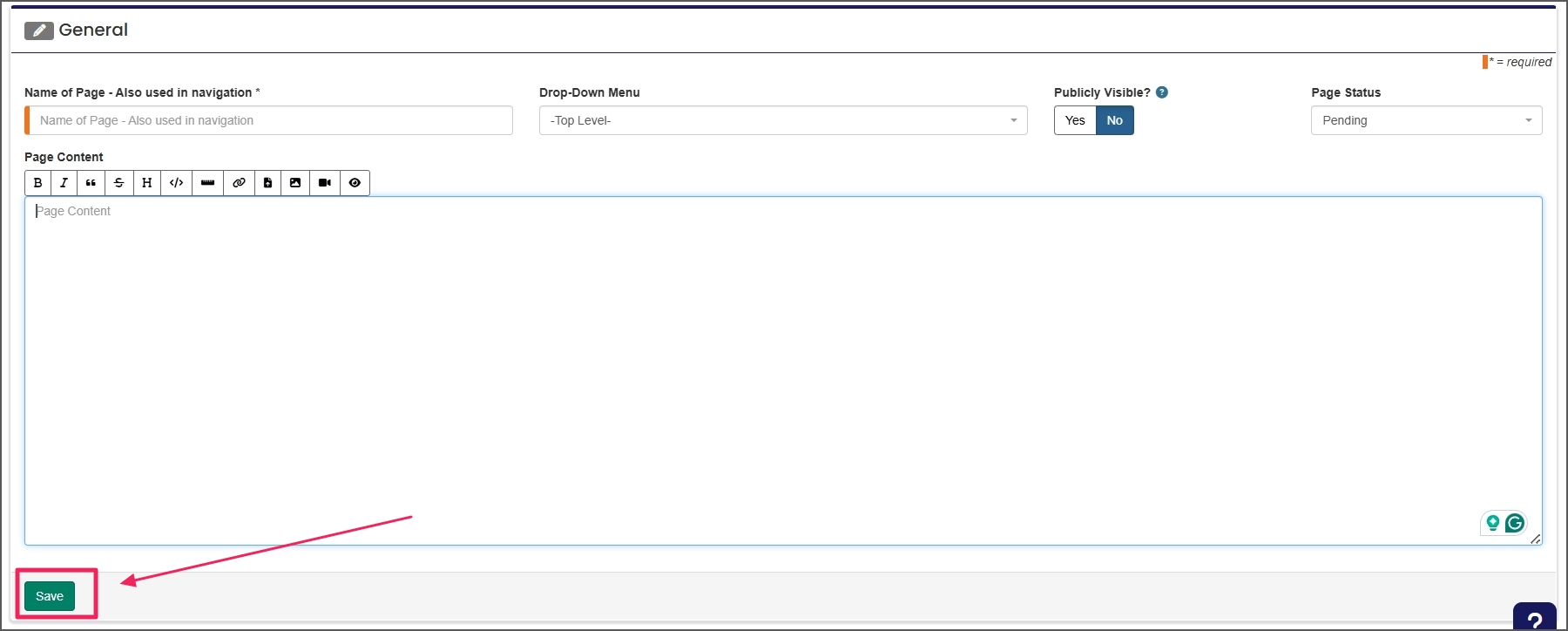Apply italic formatting in the editor toolbar
Viewport: 1568px width, 631px height.
click(x=64, y=183)
